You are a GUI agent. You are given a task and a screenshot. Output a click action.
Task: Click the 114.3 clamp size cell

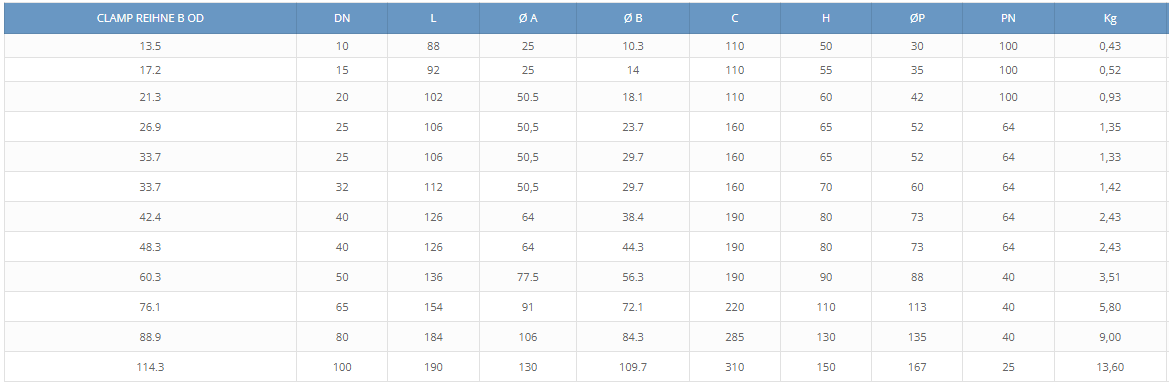click(x=150, y=367)
